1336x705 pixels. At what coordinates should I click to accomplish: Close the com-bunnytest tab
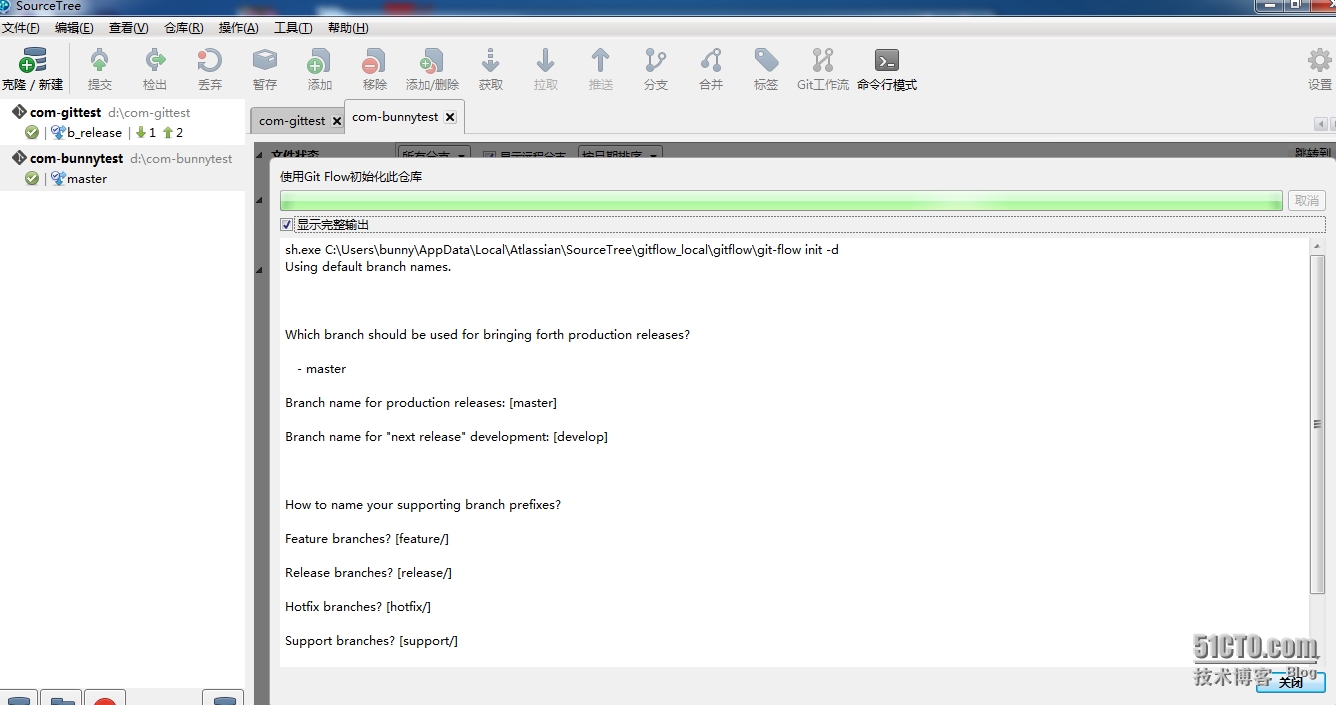tap(450, 117)
